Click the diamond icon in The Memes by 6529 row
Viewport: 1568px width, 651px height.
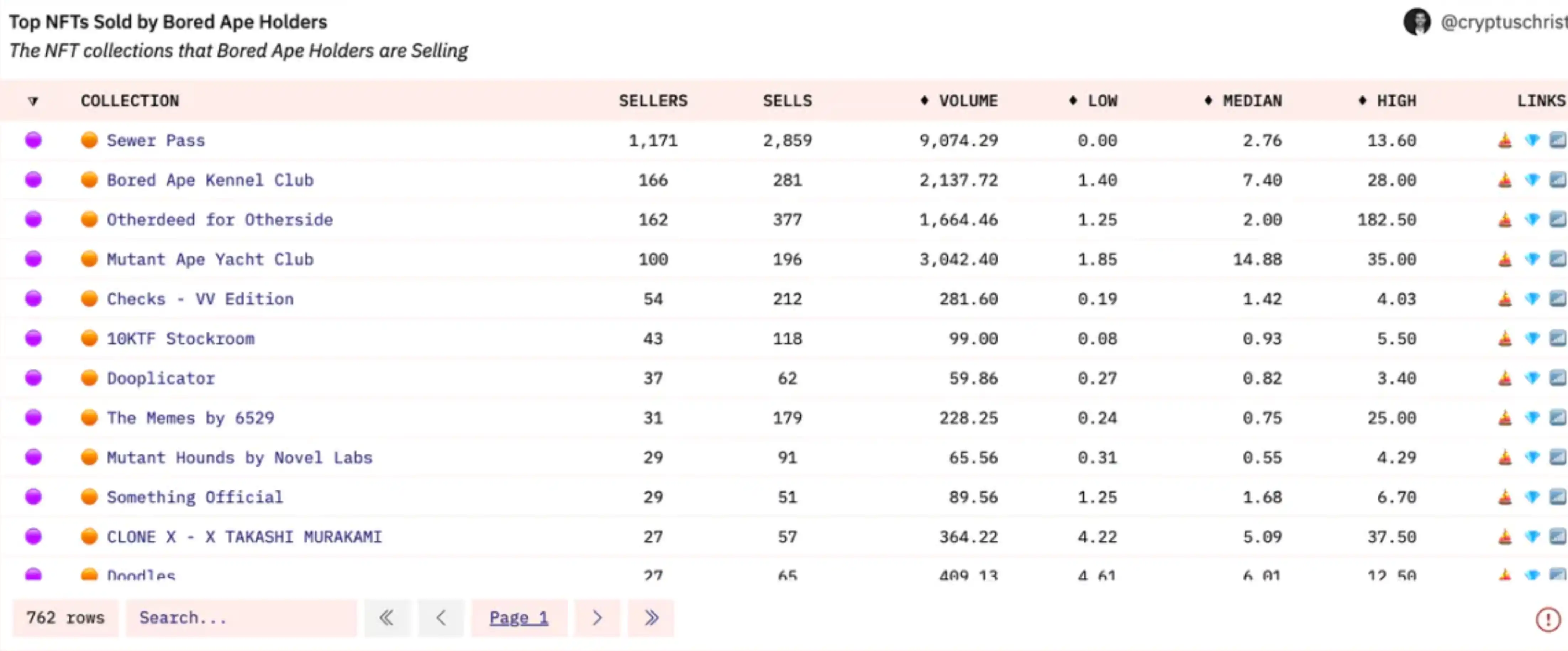(1532, 418)
